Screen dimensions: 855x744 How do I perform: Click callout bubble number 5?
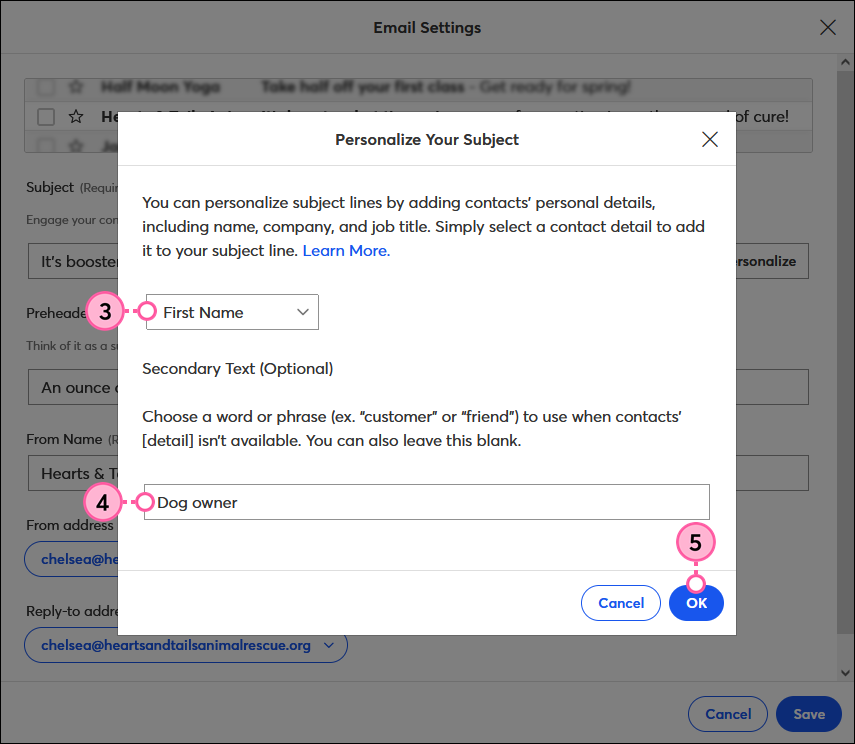click(696, 542)
